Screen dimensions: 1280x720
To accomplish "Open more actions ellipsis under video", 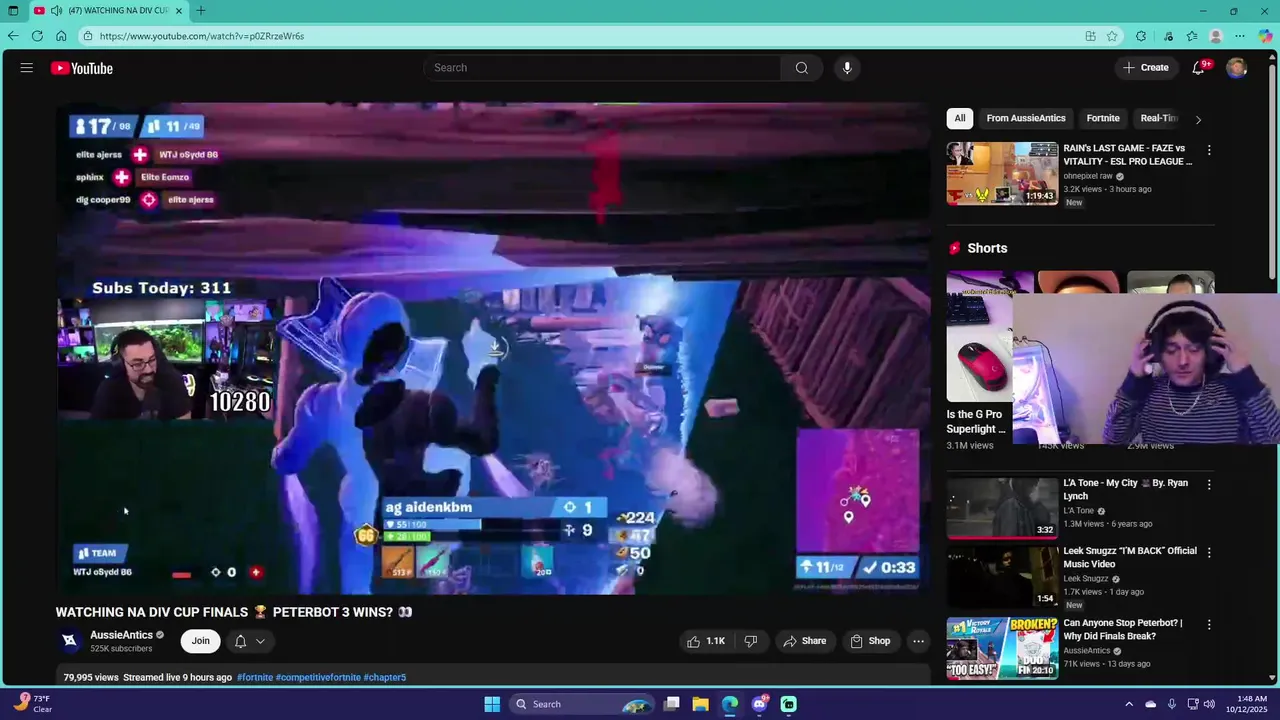I will tap(918, 641).
